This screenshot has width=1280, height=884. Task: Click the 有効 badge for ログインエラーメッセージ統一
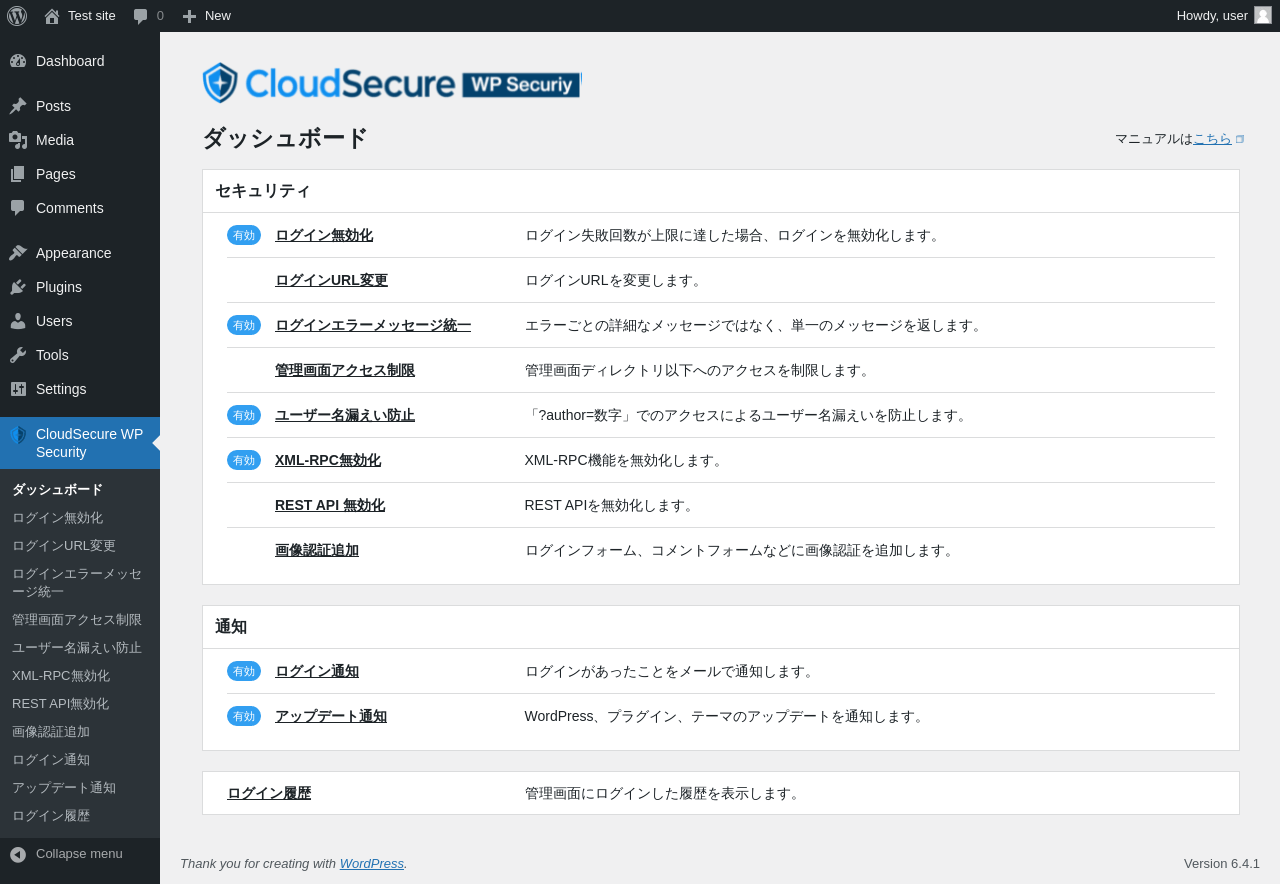[x=244, y=325]
